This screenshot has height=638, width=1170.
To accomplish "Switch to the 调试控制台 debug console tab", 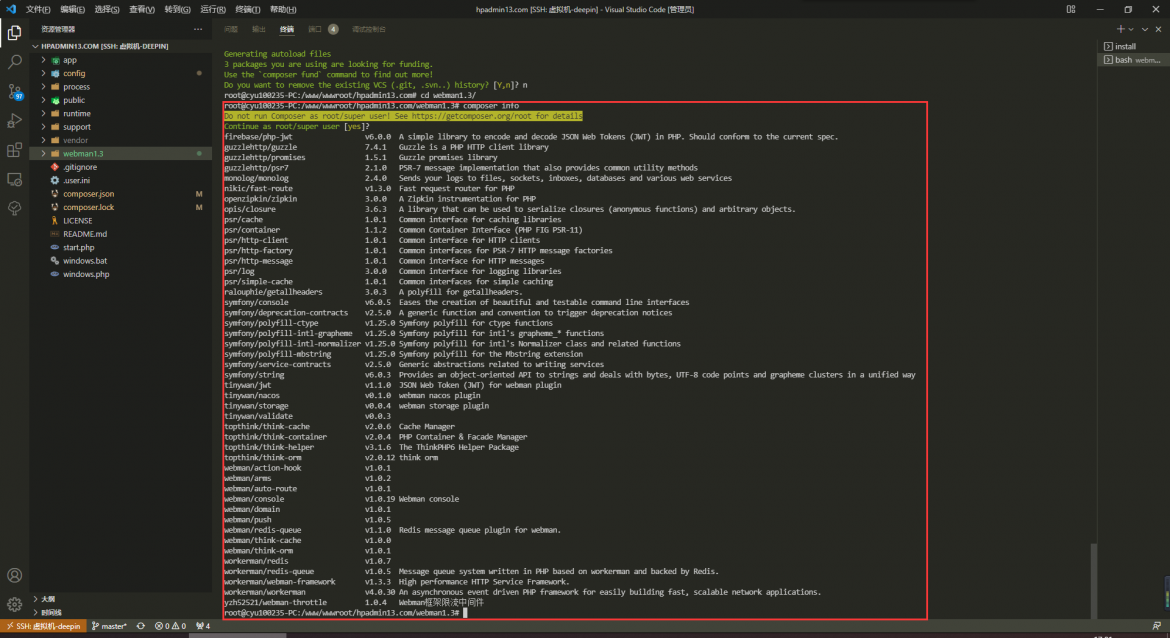I will 369,29.
